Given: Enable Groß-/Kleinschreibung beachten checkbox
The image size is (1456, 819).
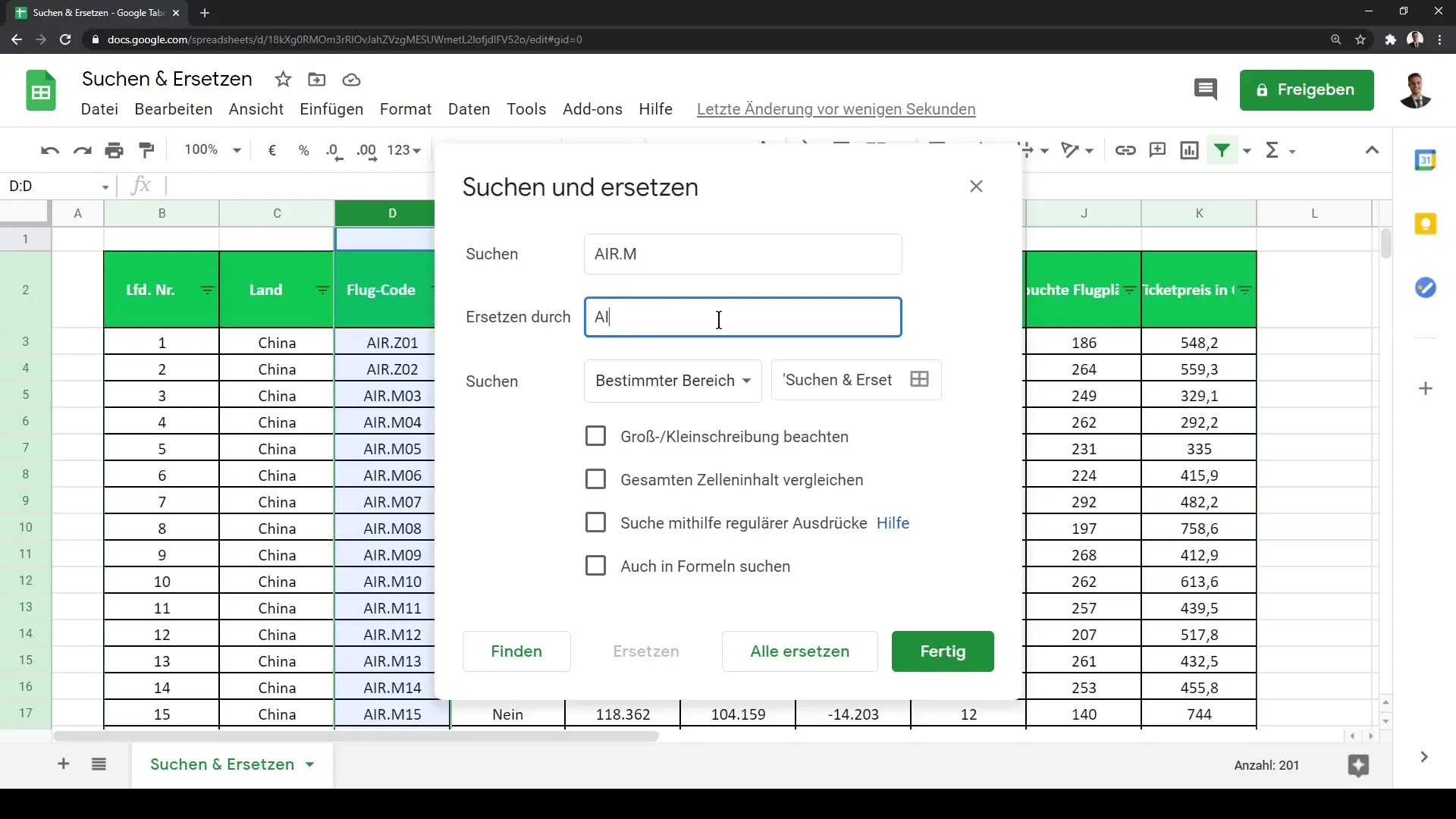Looking at the screenshot, I should [595, 436].
